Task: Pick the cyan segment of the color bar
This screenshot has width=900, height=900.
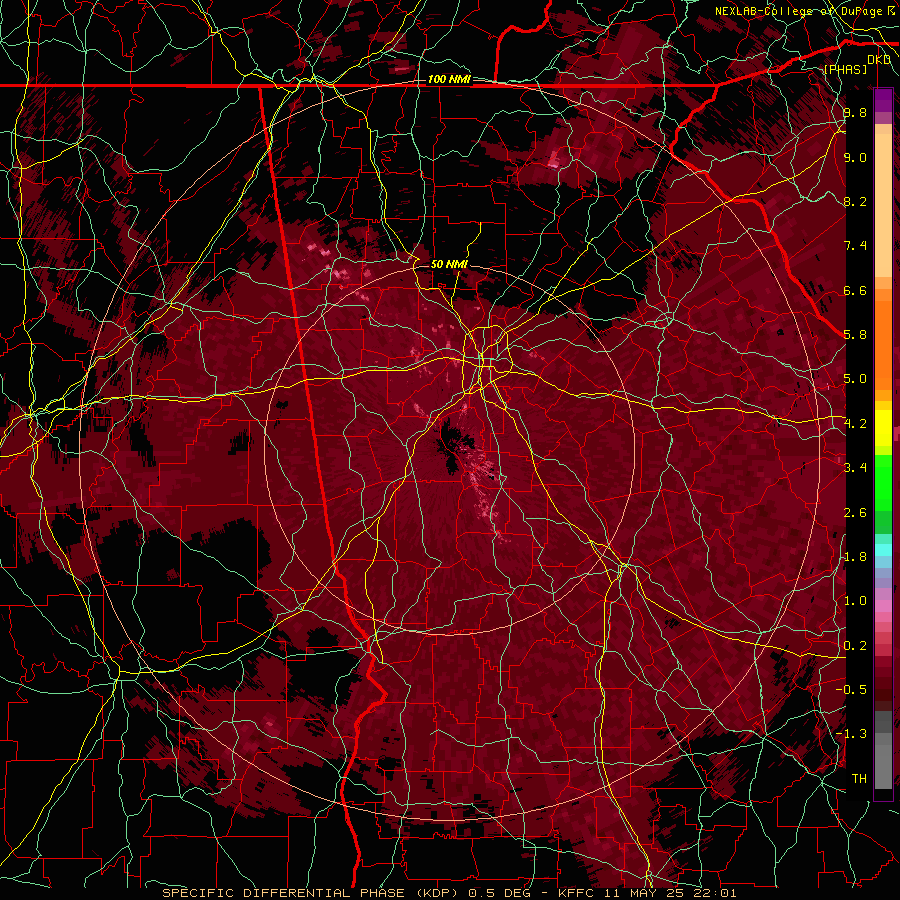Action: pos(883,550)
